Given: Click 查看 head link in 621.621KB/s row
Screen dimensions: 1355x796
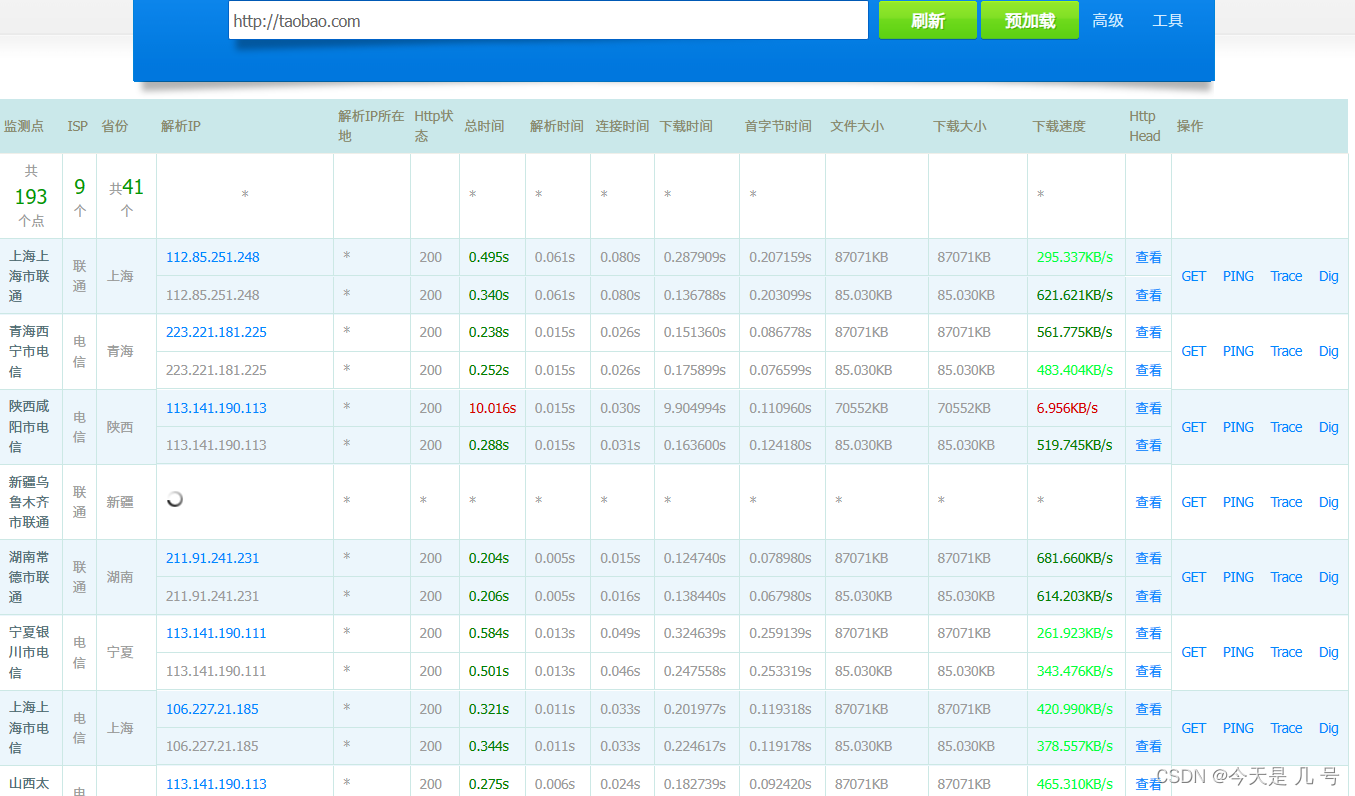Looking at the screenshot, I should coord(1148,295).
